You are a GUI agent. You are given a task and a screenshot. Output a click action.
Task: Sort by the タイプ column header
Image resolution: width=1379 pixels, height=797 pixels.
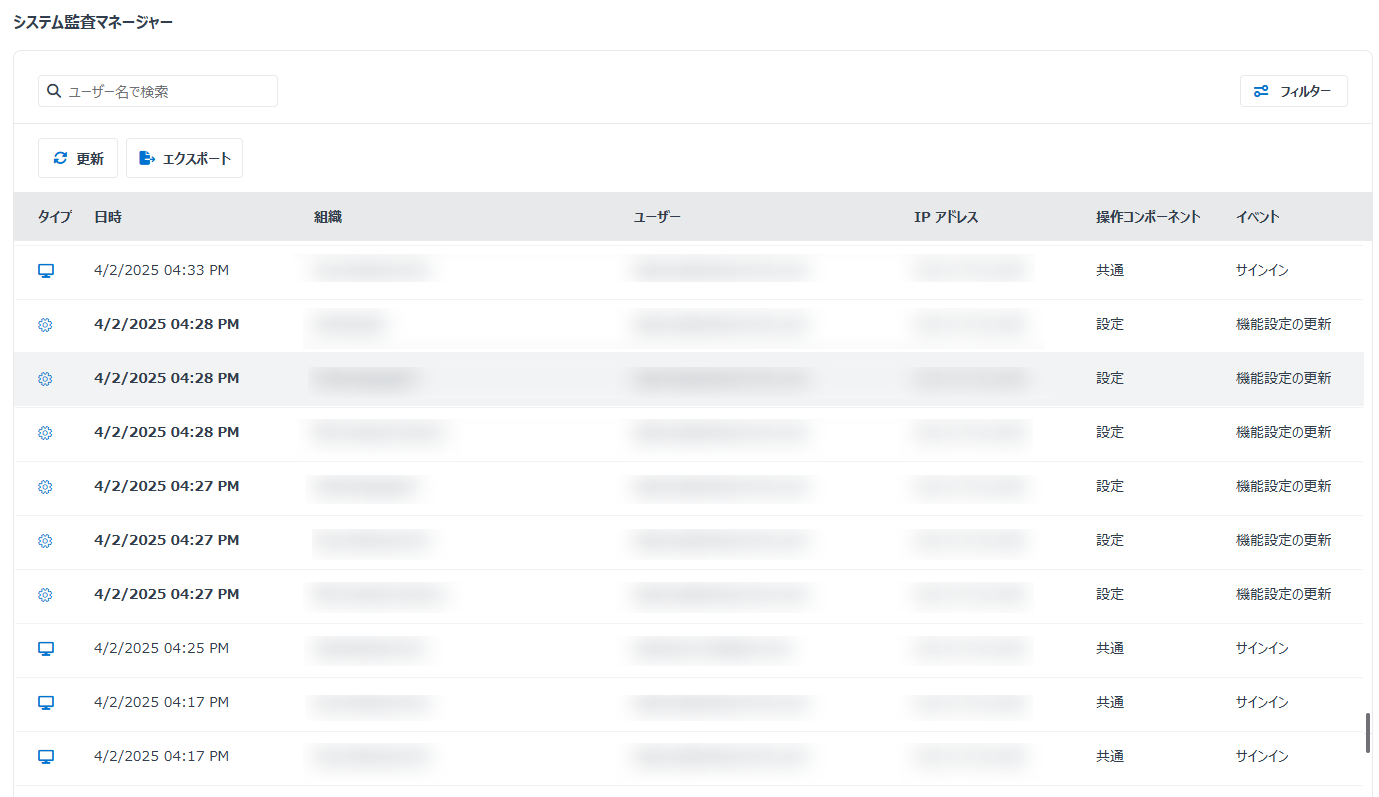click(55, 217)
